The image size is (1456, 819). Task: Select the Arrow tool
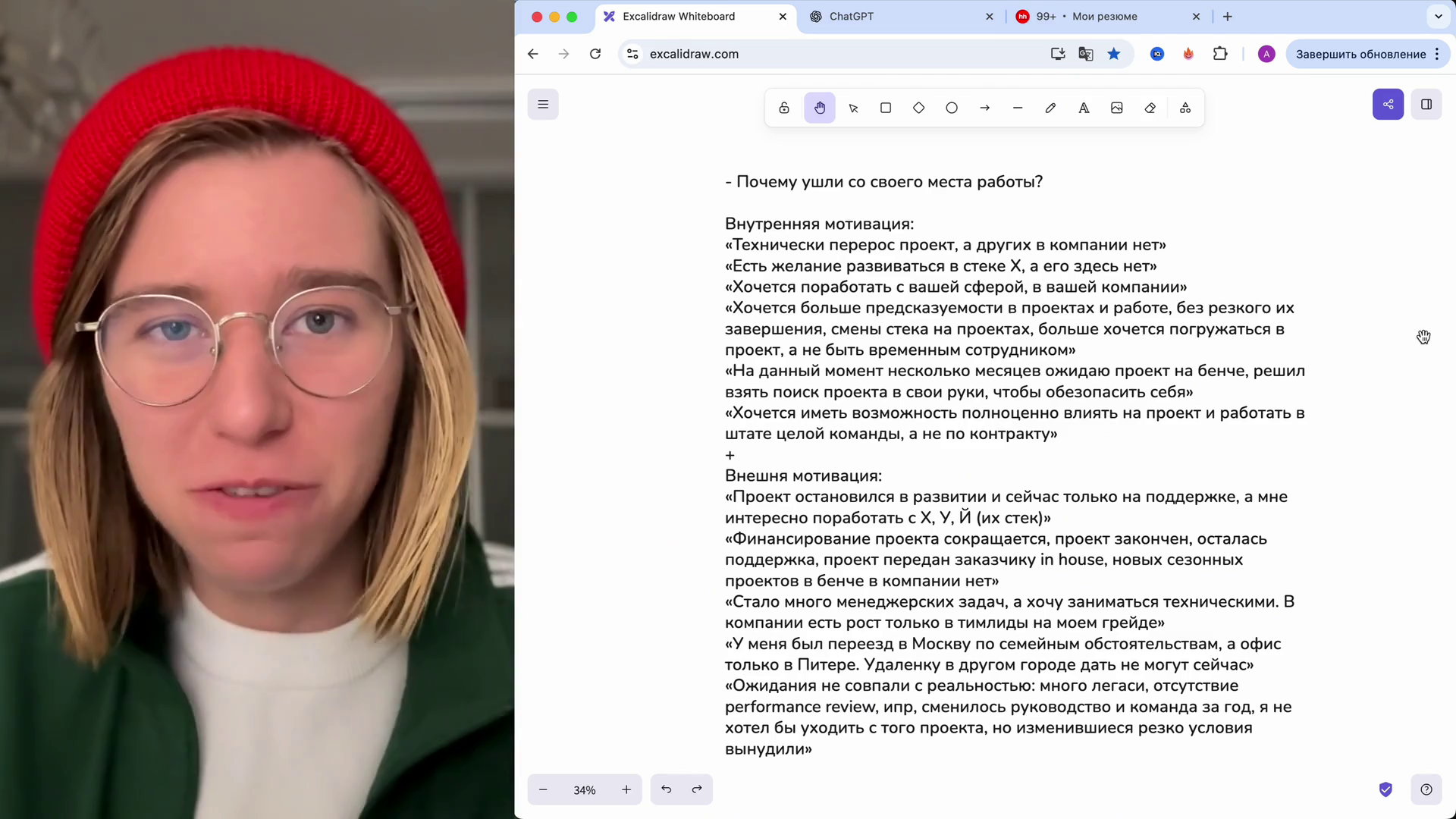coord(985,108)
